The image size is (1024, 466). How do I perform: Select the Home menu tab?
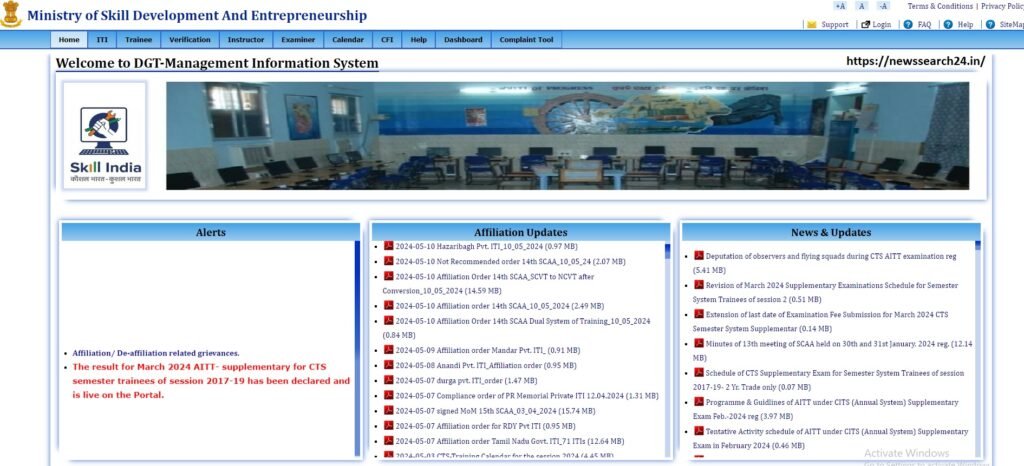(69, 40)
